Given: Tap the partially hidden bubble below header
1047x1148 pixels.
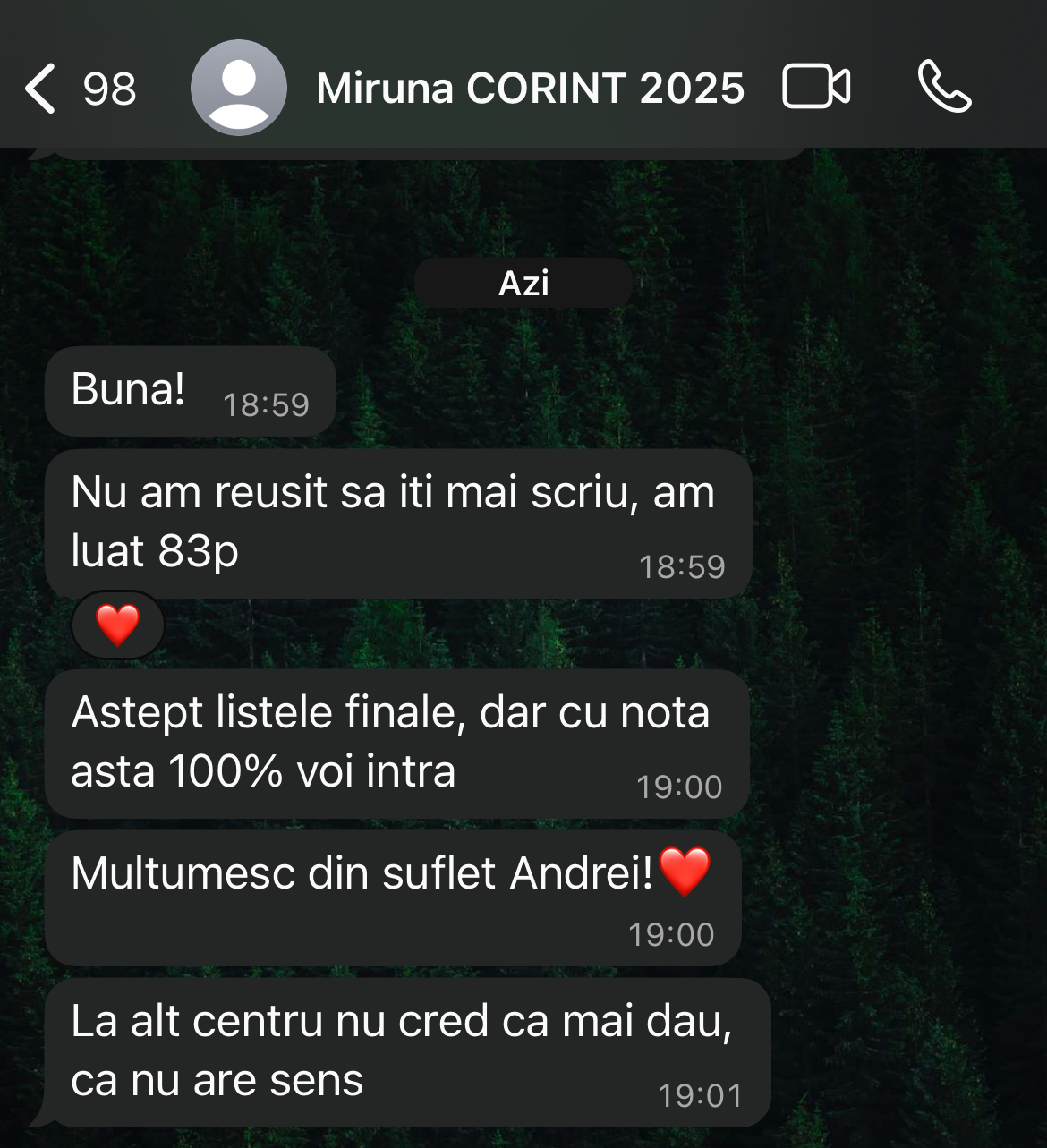Looking at the screenshot, I should click(419, 153).
